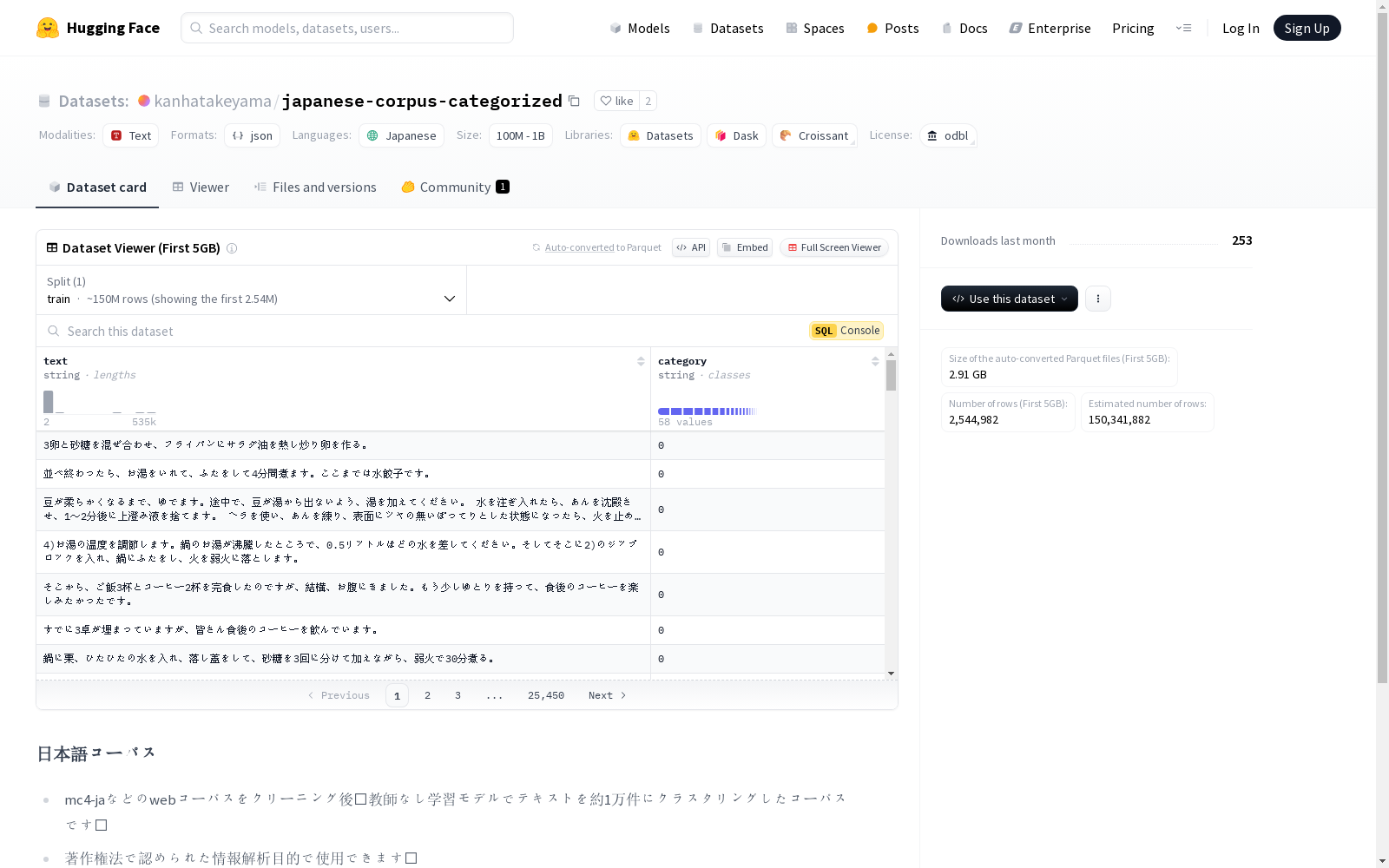
Task: Click the Parquet file size 2.91 GB
Action: point(967,375)
